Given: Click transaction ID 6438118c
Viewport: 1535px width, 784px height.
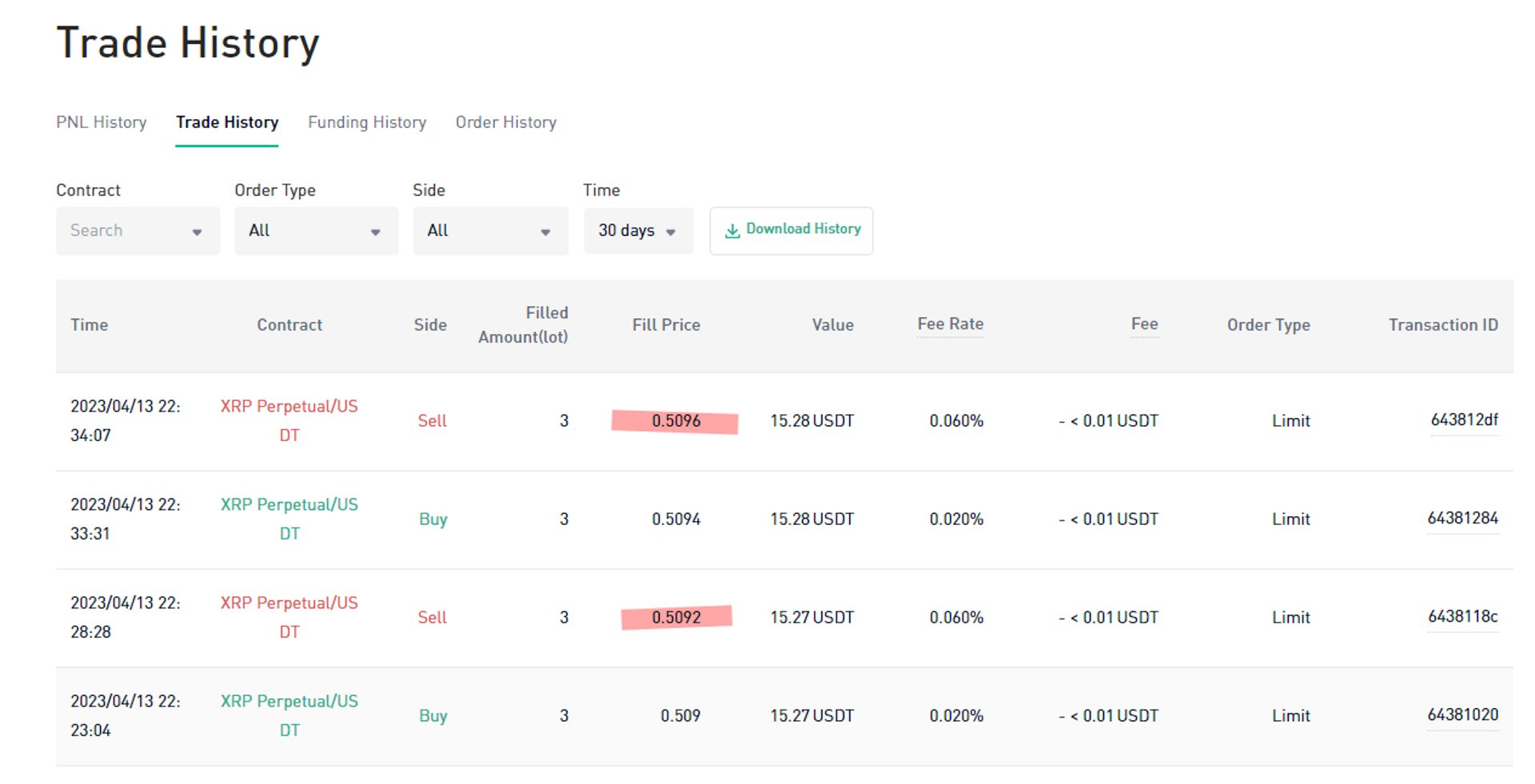Looking at the screenshot, I should click(1463, 616).
